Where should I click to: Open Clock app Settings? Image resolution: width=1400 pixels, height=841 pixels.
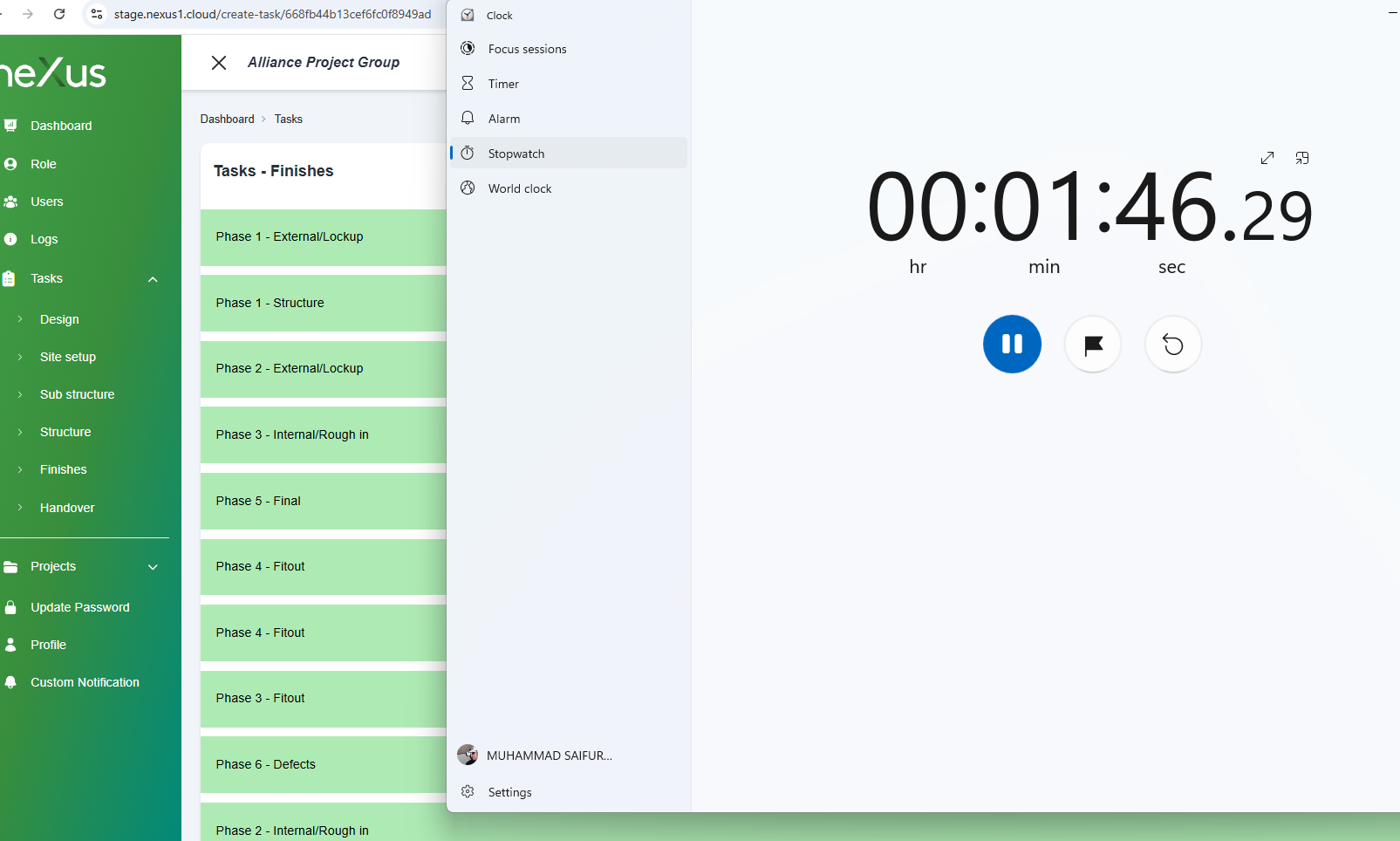coord(509,792)
